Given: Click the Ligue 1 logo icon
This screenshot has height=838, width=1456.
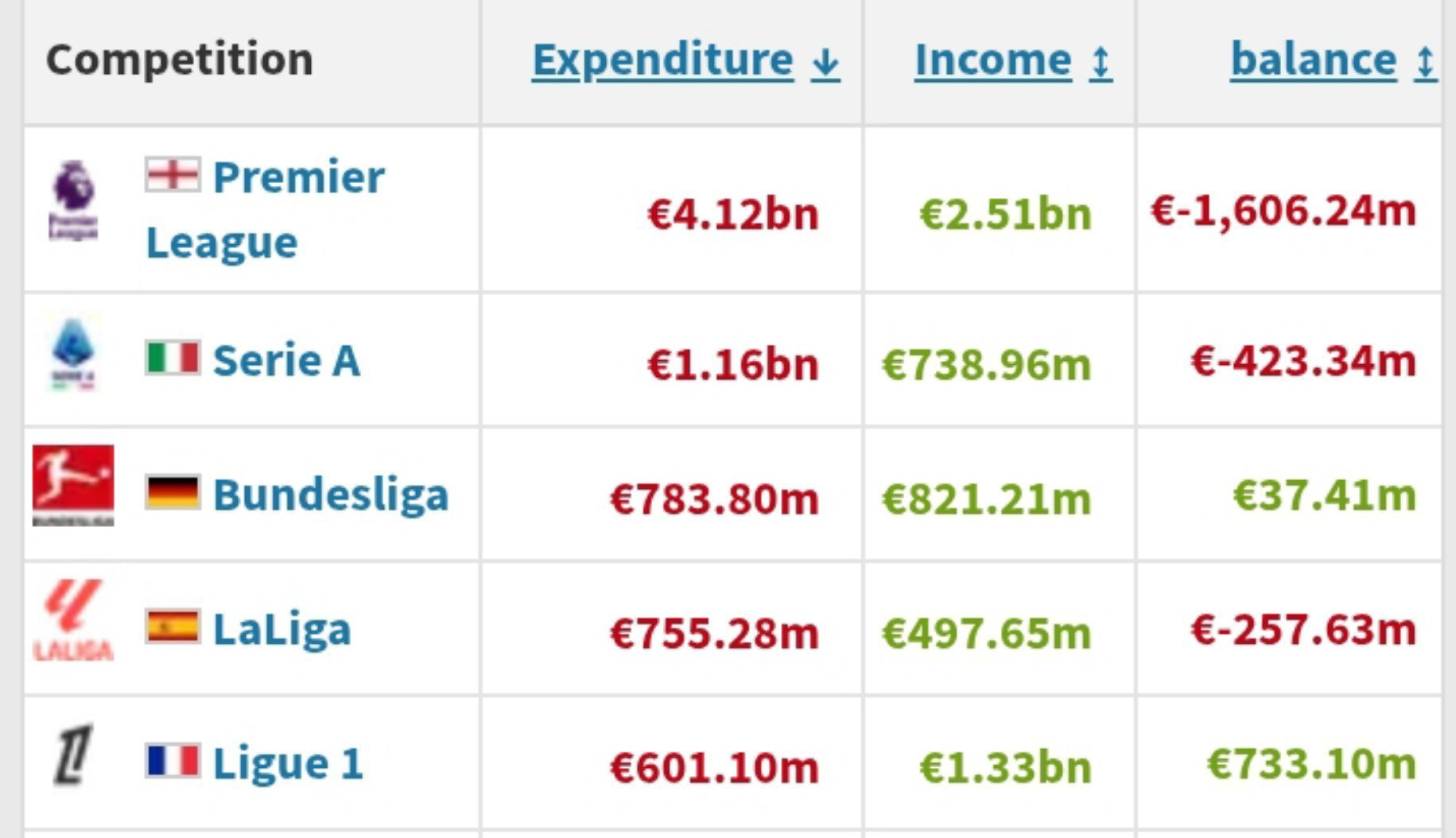Looking at the screenshot, I should (x=73, y=755).
